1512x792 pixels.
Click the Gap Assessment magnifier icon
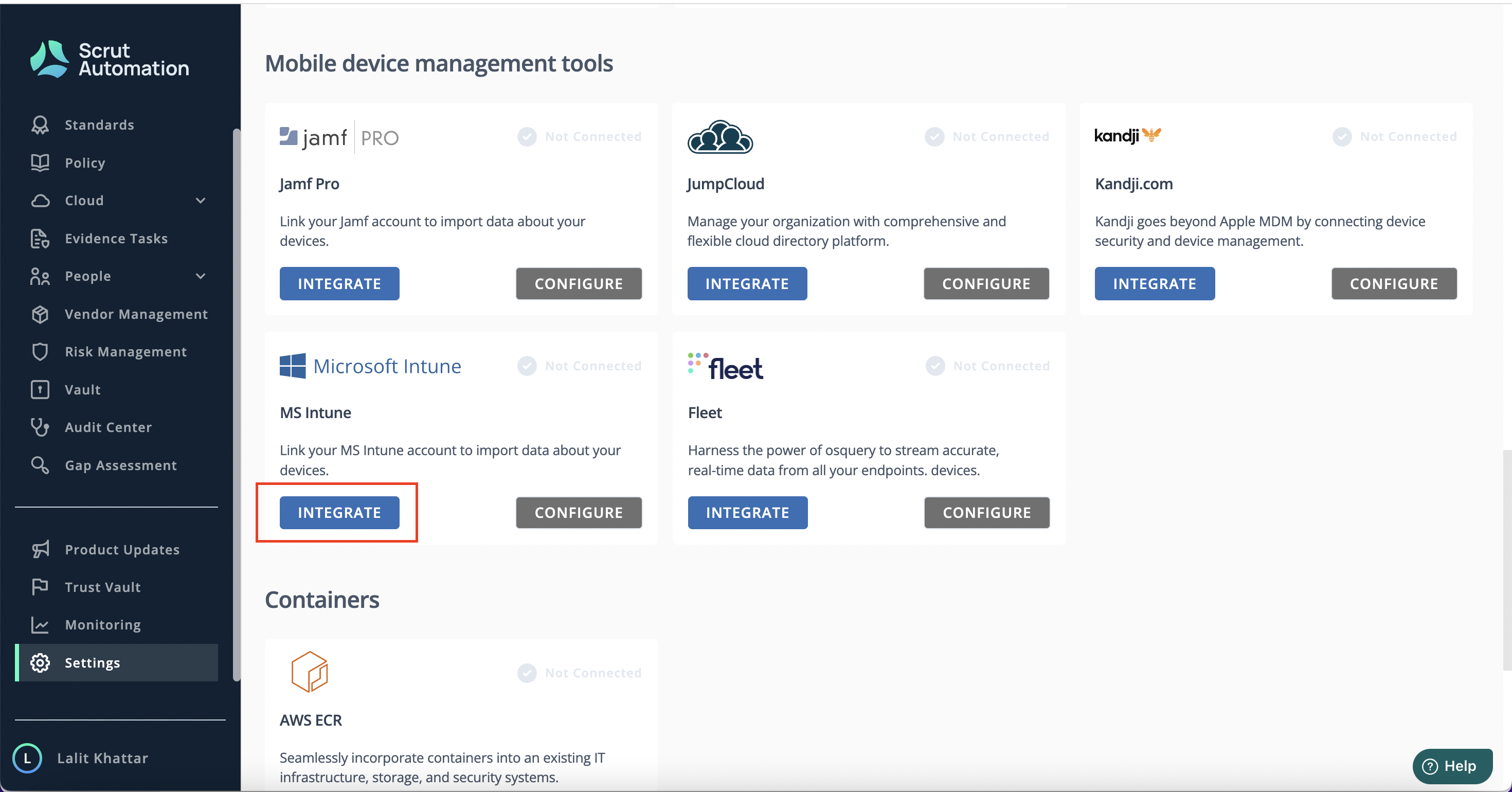point(40,465)
